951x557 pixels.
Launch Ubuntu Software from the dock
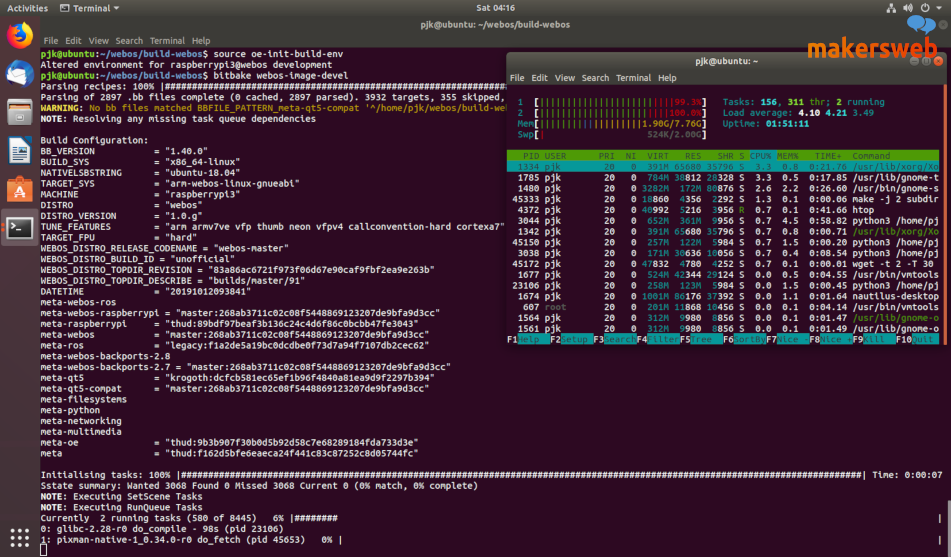19,189
